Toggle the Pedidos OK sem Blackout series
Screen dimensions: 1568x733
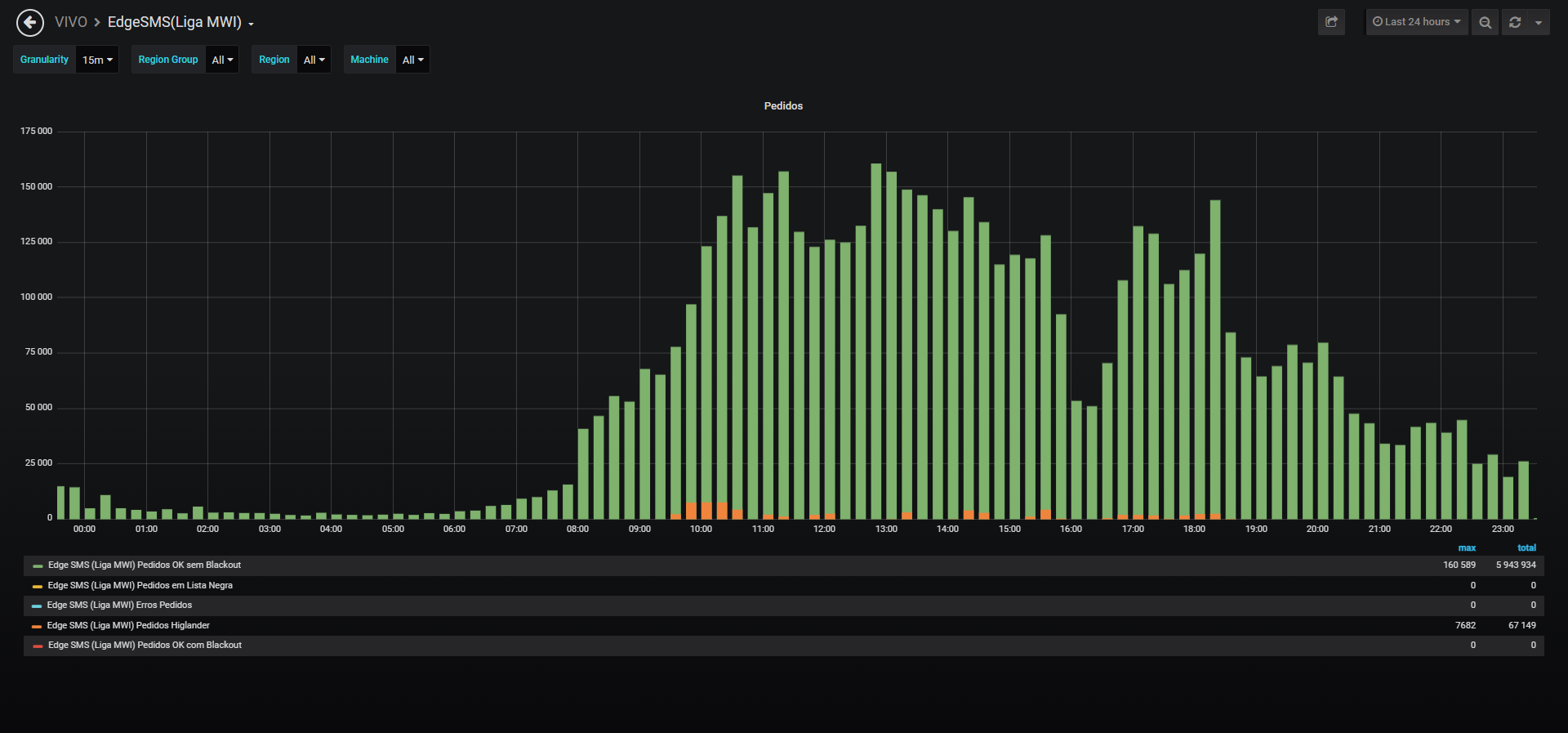point(145,565)
